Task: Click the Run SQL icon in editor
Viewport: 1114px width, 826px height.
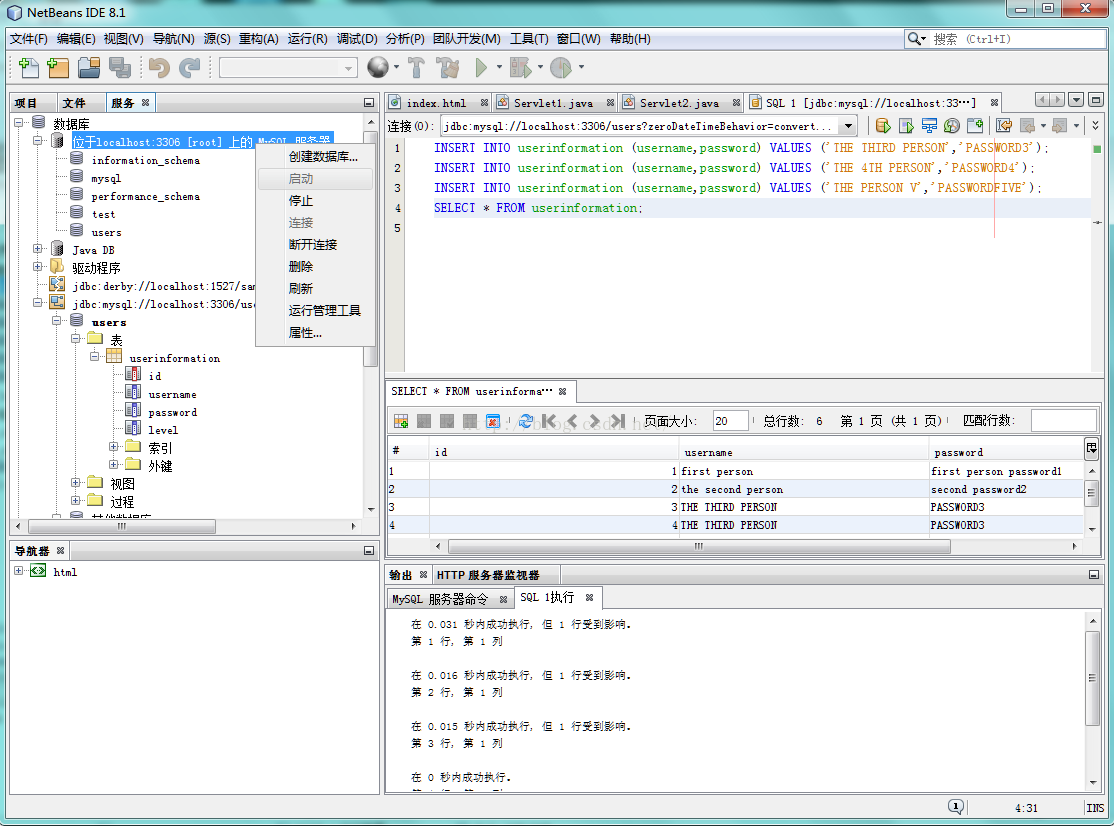Action: pyautogui.click(x=883, y=126)
